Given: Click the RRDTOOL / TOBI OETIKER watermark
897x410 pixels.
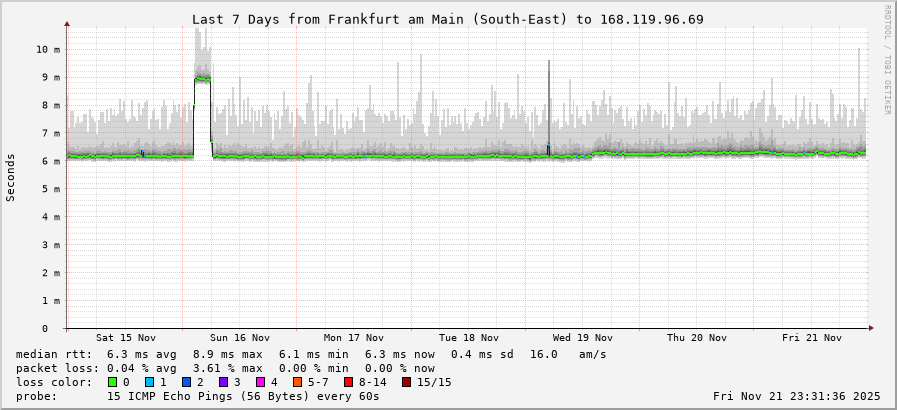Looking at the screenshot, I should (887, 60).
